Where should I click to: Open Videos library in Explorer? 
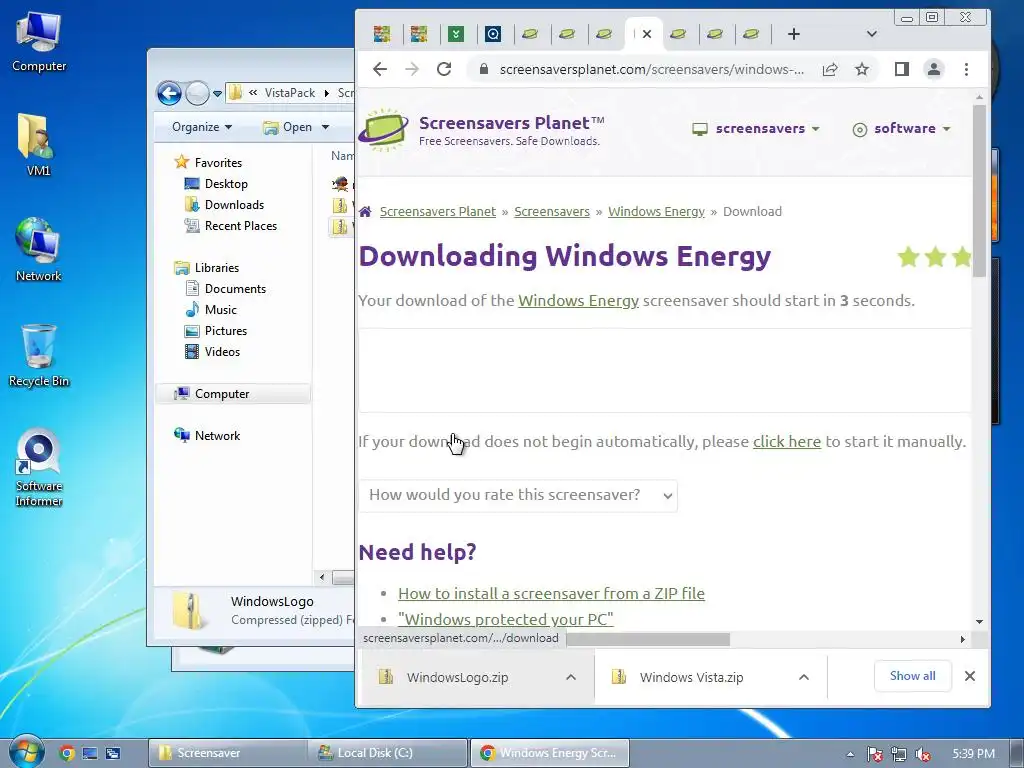tap(222, 351)
